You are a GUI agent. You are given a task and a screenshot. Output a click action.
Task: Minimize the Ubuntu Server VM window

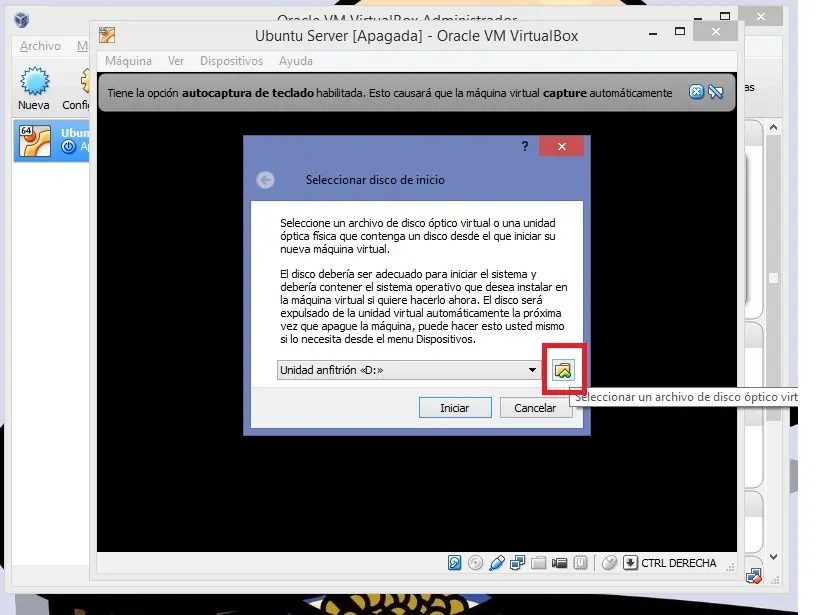click(x=653, y=33)
